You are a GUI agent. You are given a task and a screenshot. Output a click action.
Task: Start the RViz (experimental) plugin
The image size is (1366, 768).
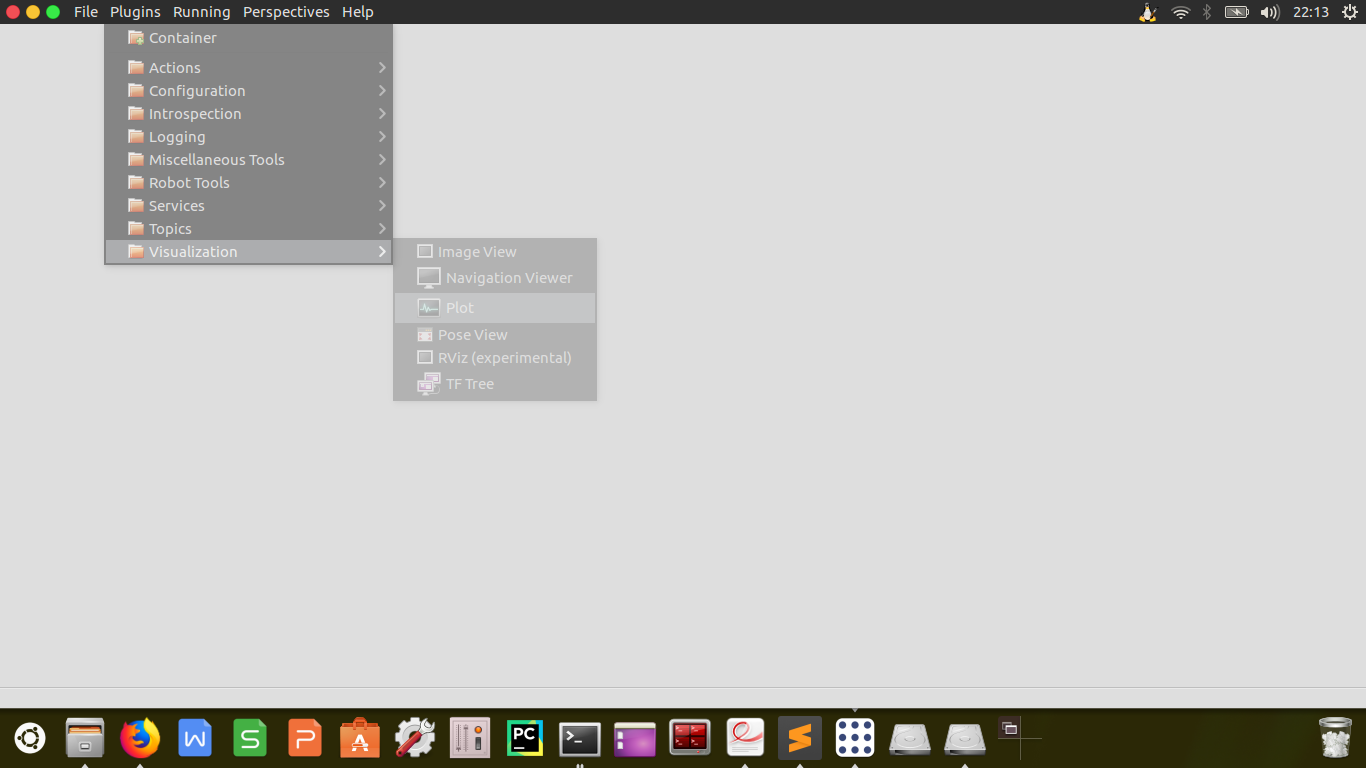tap(504, 358)
